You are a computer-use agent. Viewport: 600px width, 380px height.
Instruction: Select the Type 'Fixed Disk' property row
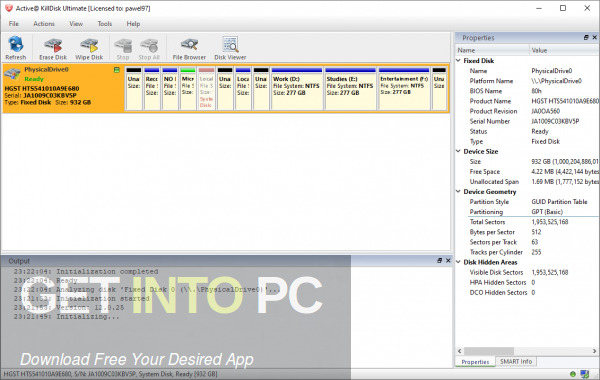tap(527, 141)
